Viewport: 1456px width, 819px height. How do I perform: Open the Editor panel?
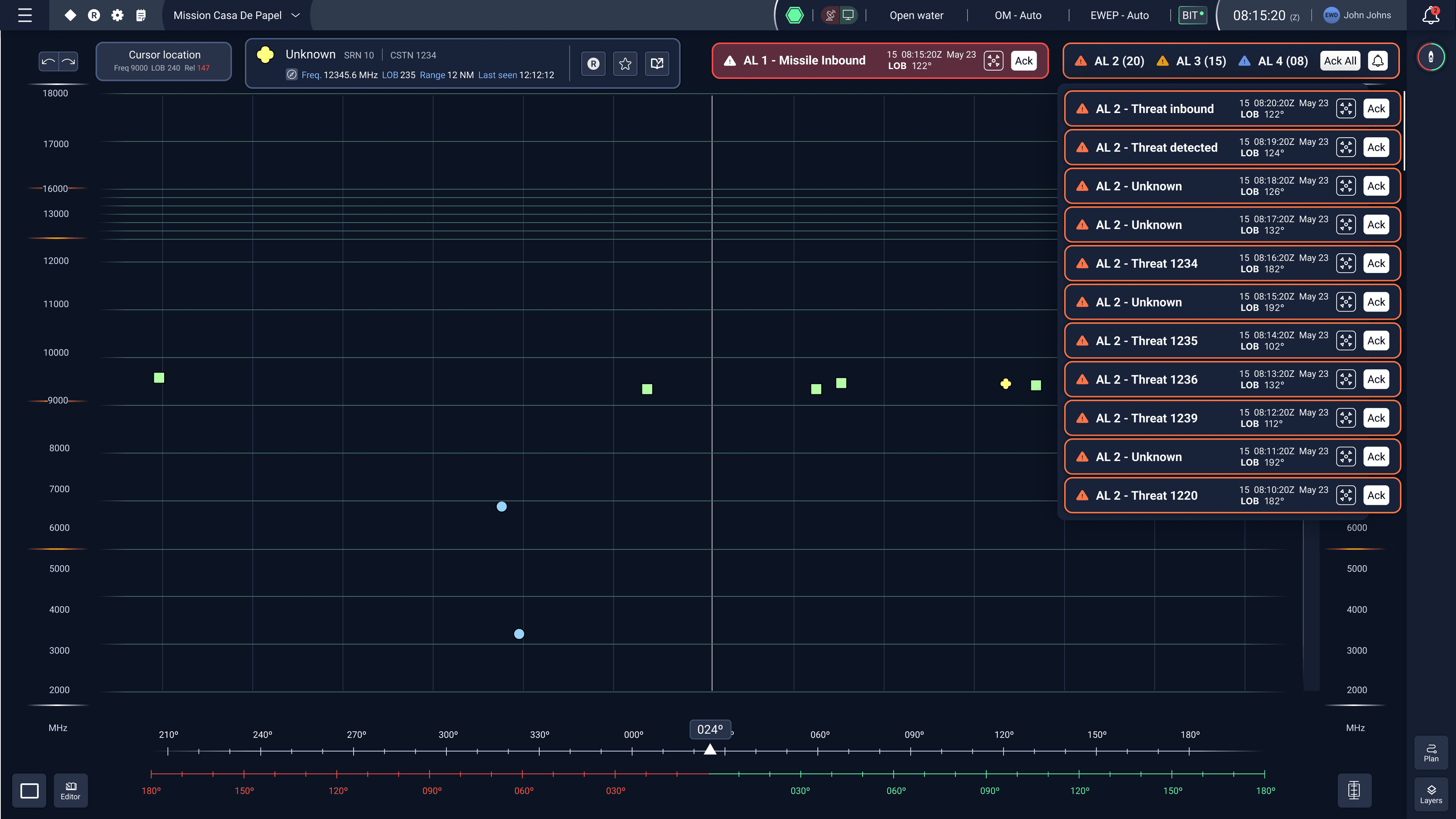pyautogui.click(x=71, y=790)
